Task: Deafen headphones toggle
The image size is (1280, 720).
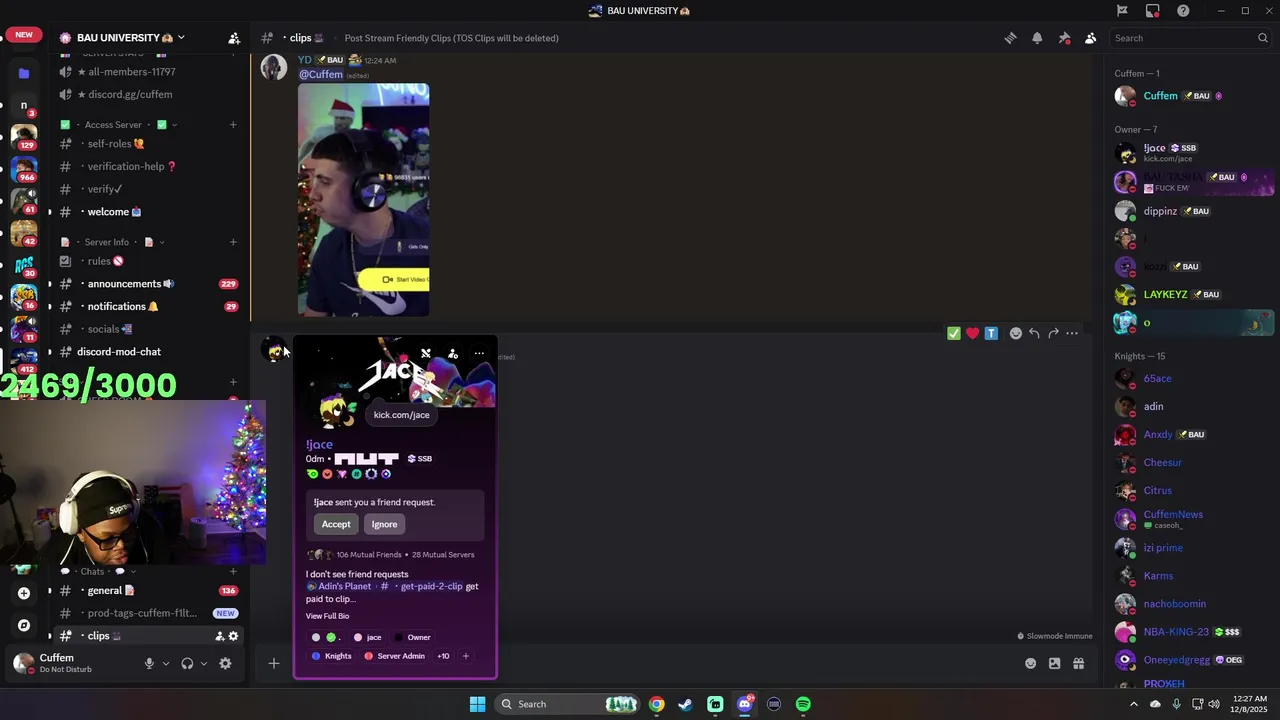Action: 187,663
